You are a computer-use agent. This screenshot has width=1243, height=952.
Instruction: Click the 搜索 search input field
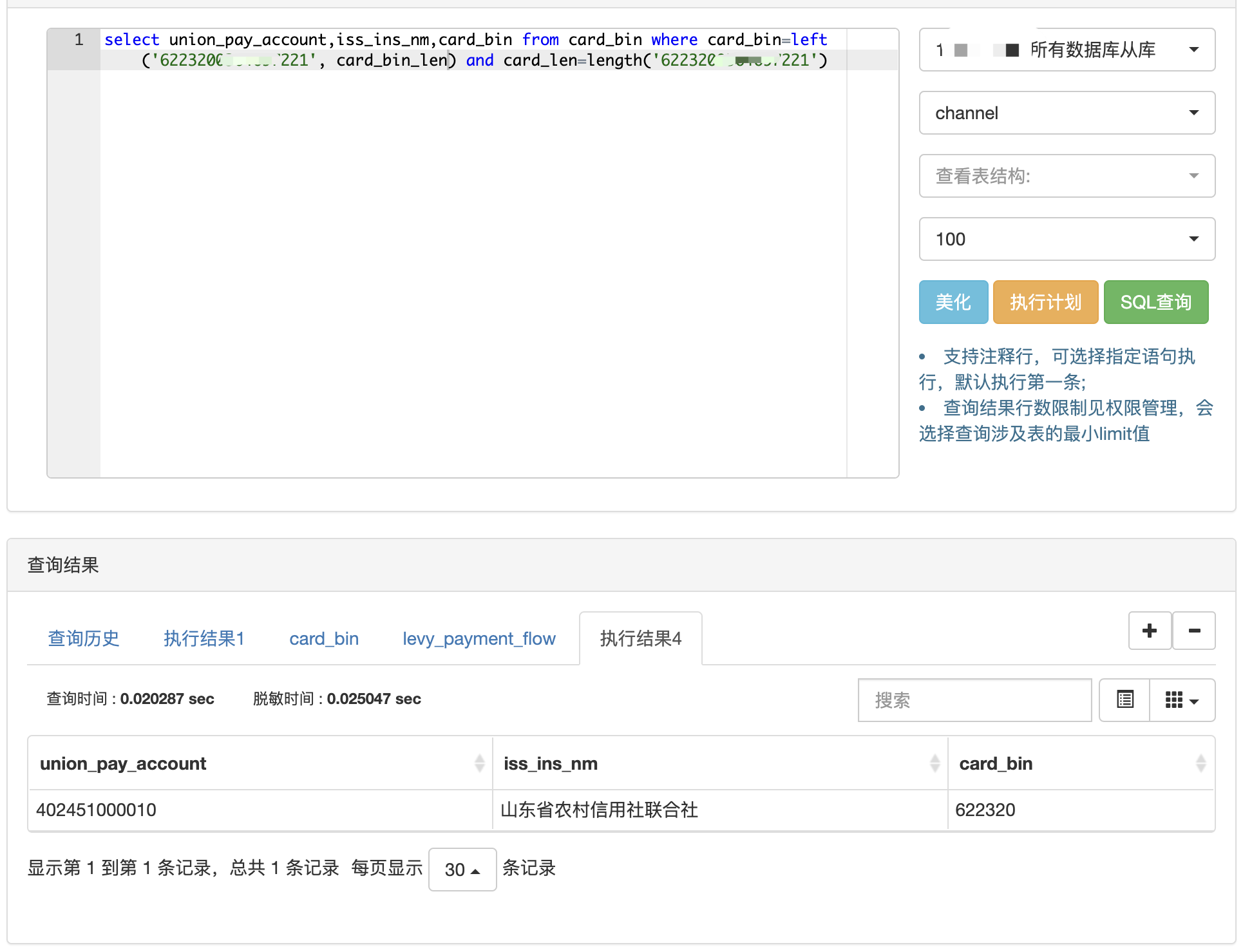(974, 700)
